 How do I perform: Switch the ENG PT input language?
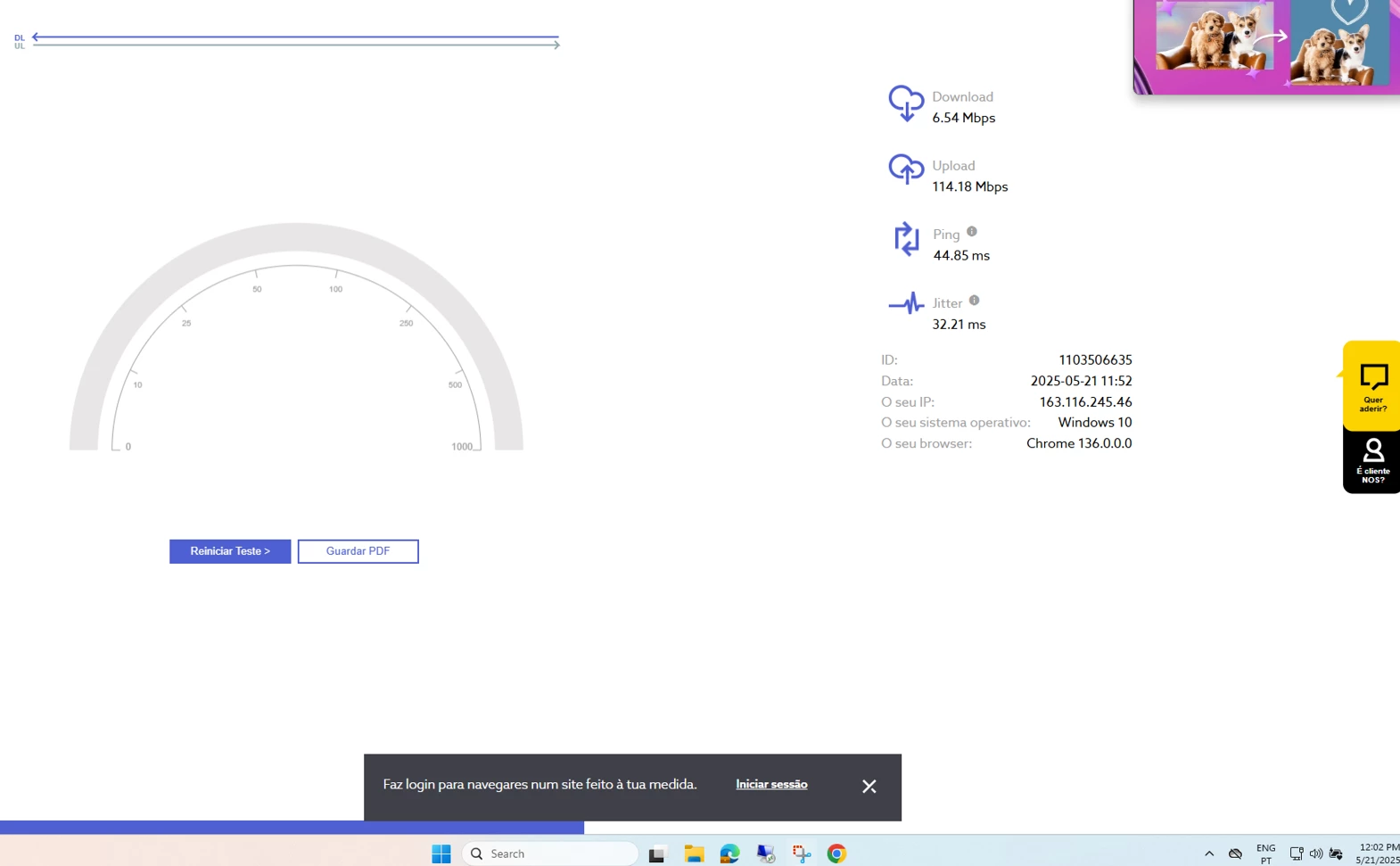tap(1265, 854)
